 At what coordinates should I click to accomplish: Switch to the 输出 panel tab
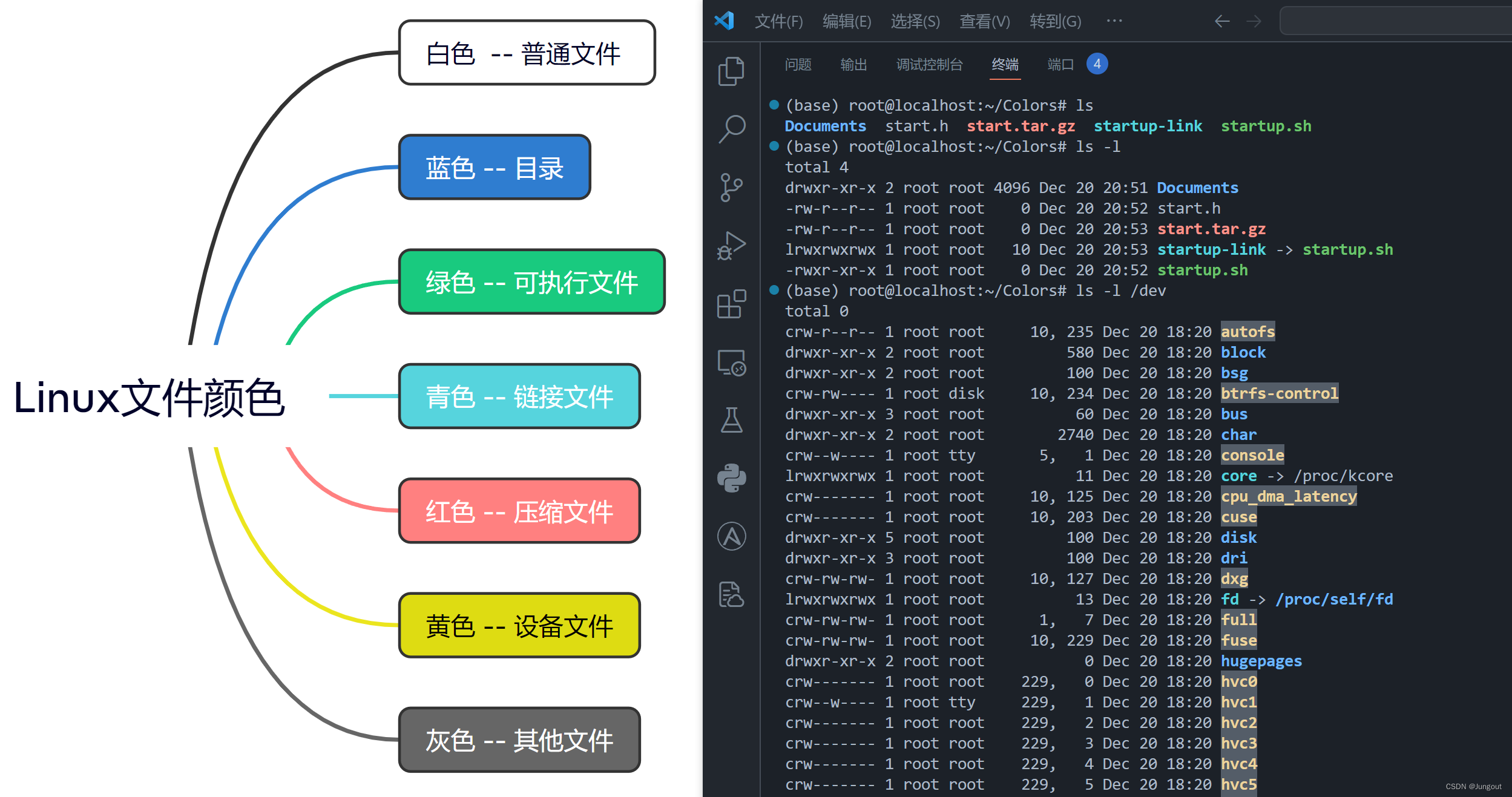point(853,64)
